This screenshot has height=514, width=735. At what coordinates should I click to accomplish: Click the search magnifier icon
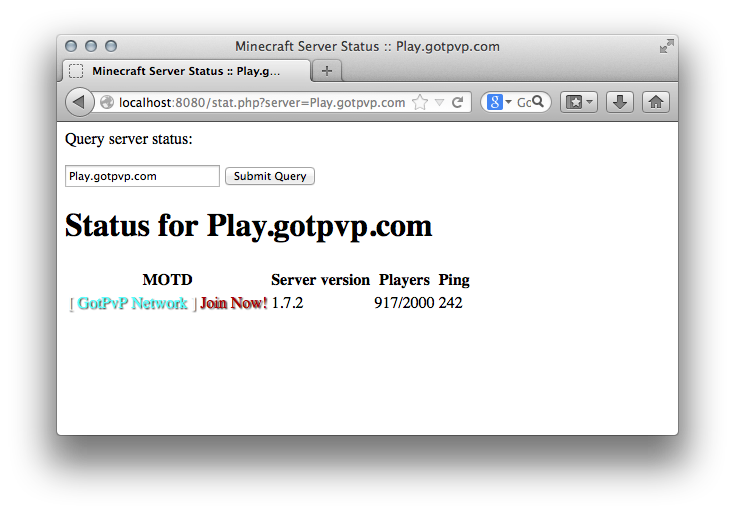[538, 101]
